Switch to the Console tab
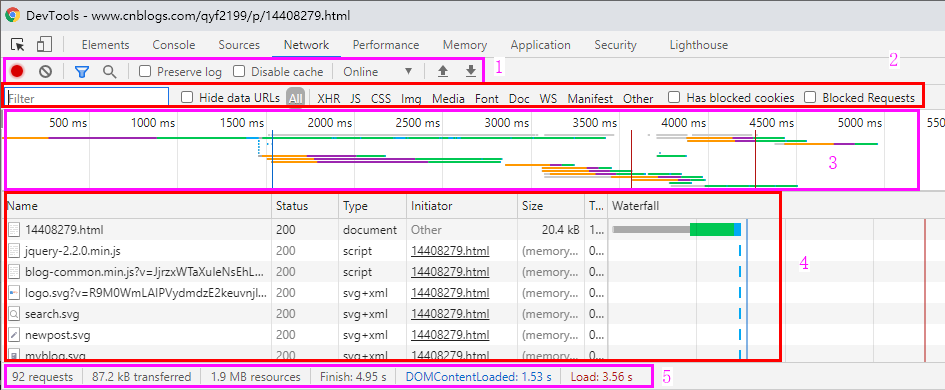This screenshot has height=390, width=945. click(174, 45)
